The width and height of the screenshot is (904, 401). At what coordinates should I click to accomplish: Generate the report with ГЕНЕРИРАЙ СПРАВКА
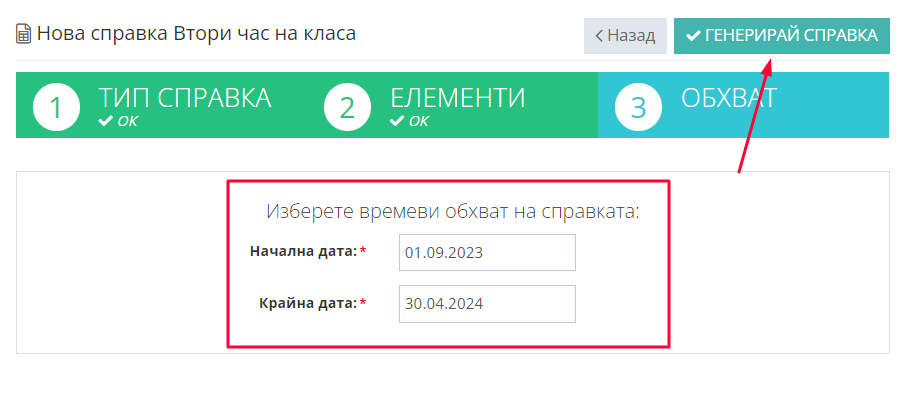(x=782, y=36)
